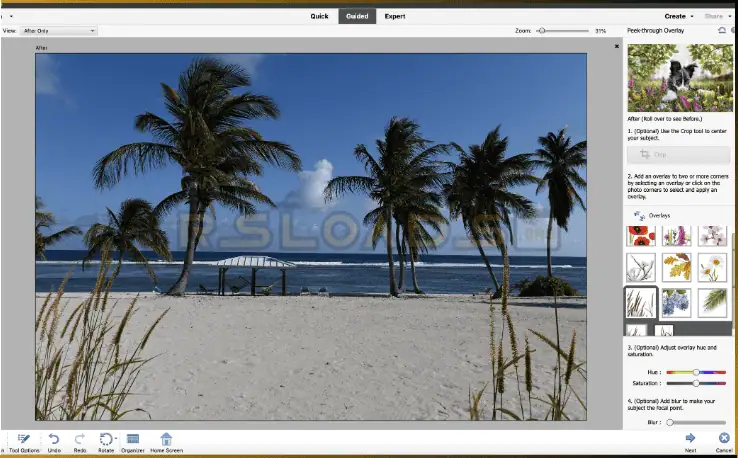Click the Zoom slider

[562, 31]
